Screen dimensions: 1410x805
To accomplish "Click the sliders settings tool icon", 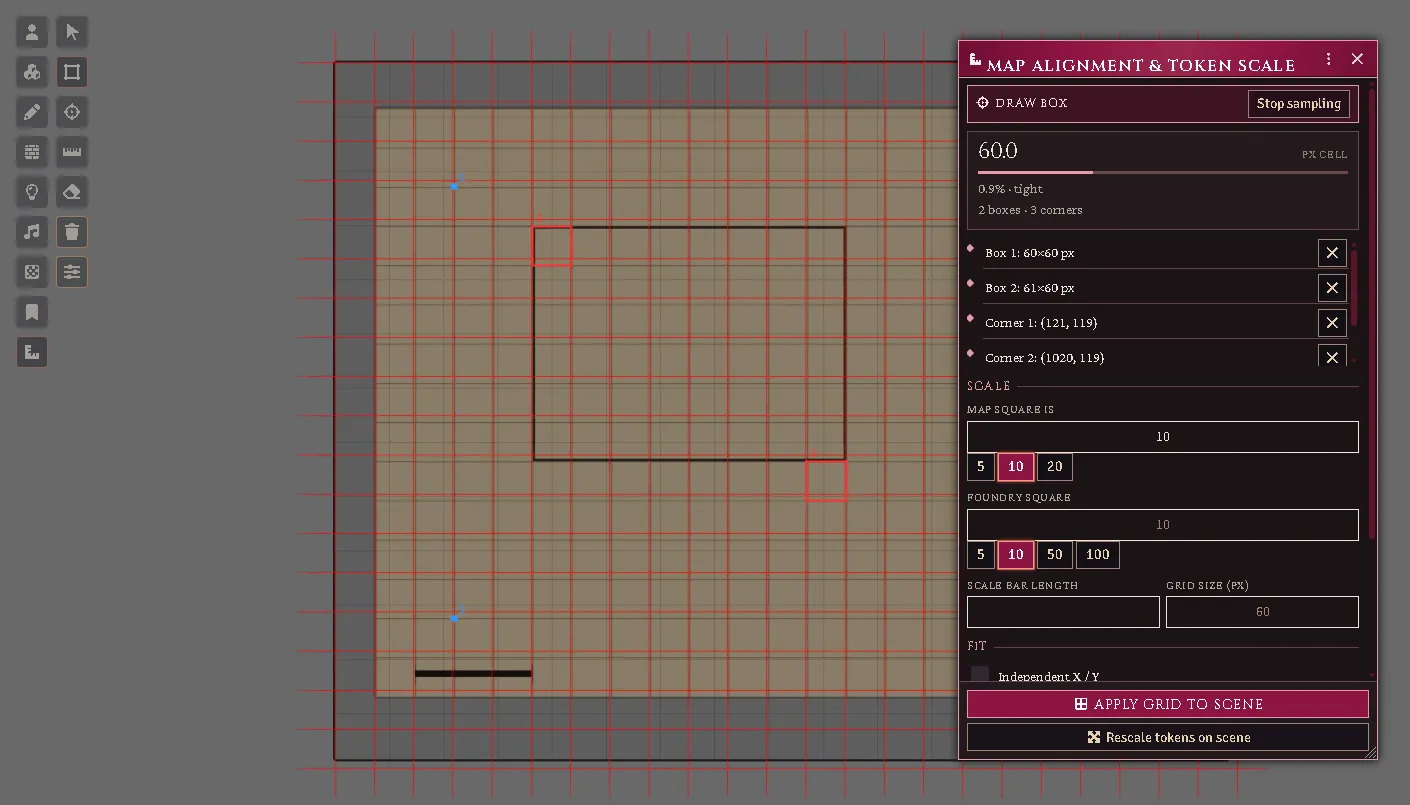I will [x=72, y=272].
